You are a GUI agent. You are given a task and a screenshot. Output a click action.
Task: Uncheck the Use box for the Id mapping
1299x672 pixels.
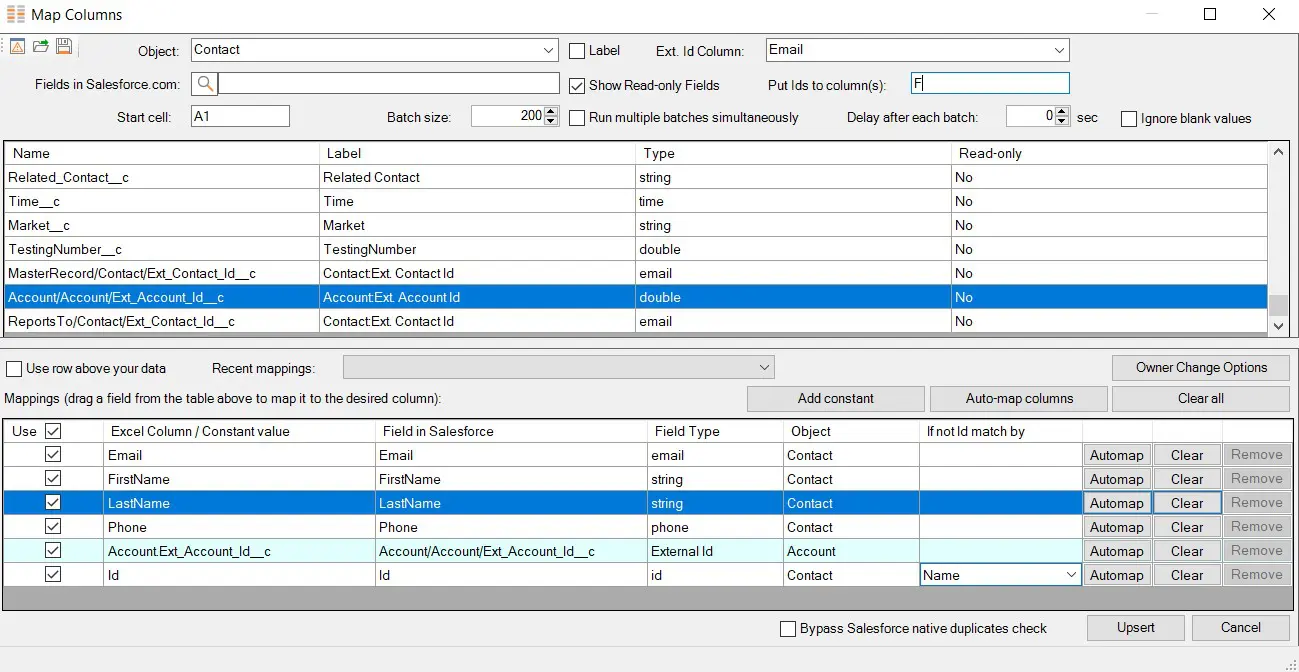coord(53,575)
